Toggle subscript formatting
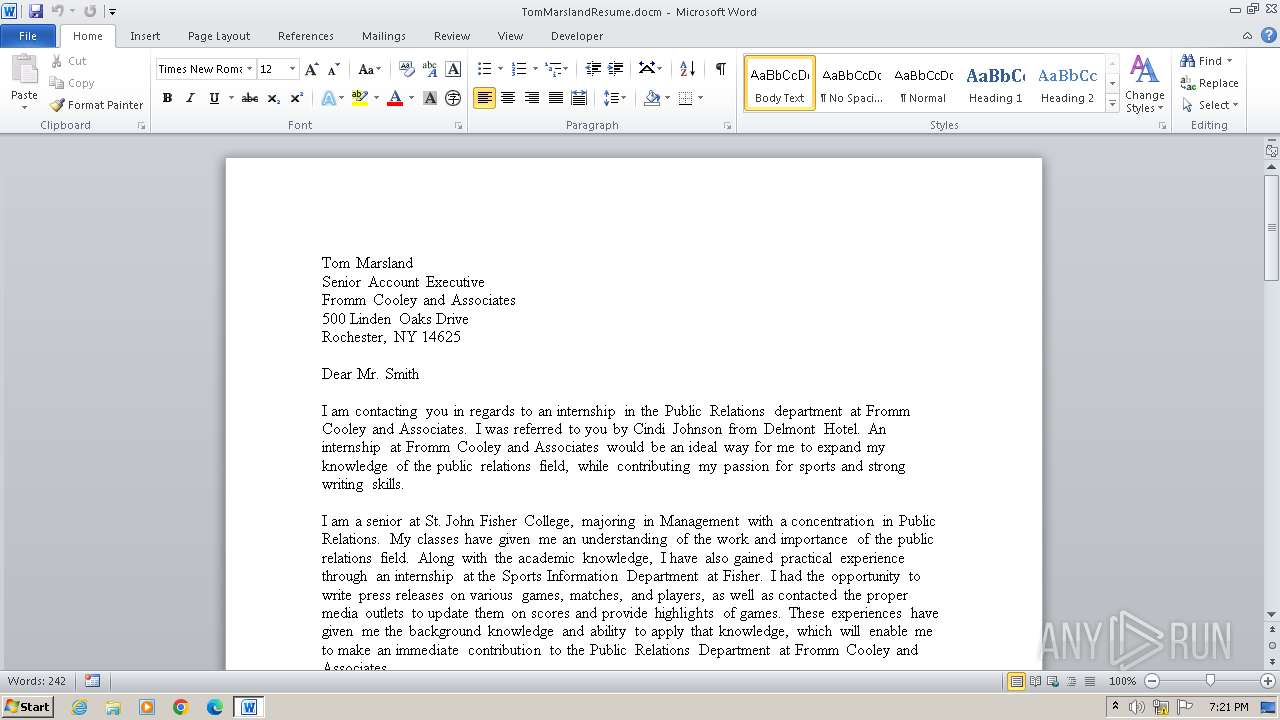This screenshot has height=720, width=1280. tap(274, 98)
